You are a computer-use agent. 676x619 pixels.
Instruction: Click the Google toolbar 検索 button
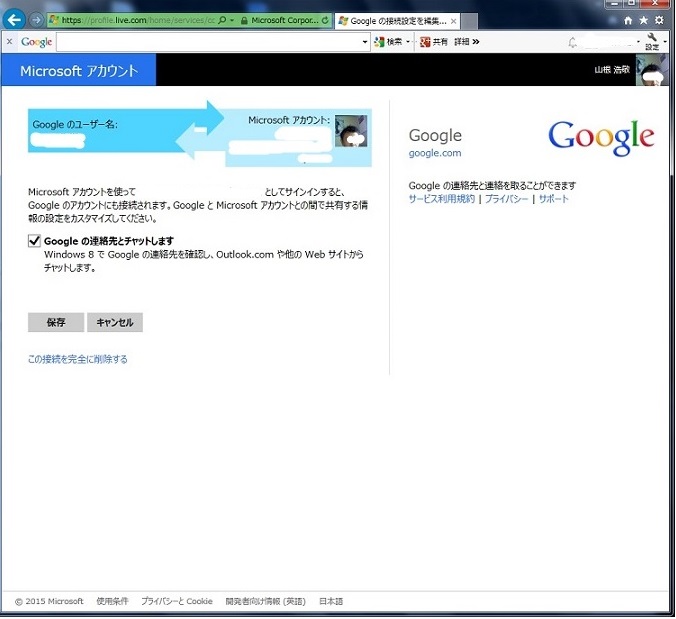[388, 41]
